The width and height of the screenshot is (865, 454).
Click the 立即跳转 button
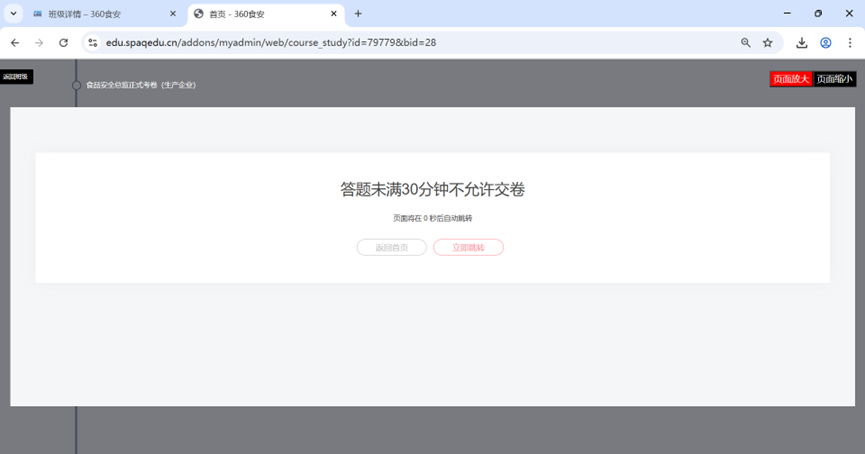(x=468, y=248)
